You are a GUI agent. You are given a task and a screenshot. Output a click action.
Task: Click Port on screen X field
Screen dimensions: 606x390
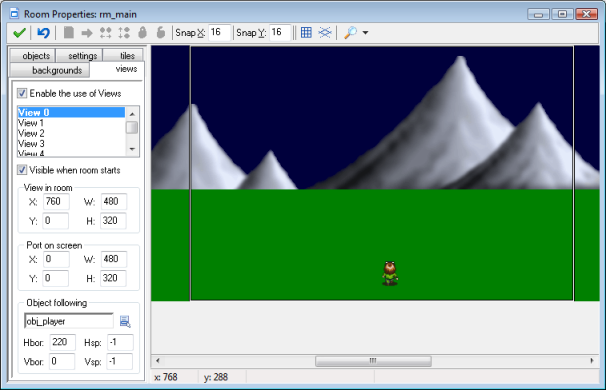pos(56,259)
